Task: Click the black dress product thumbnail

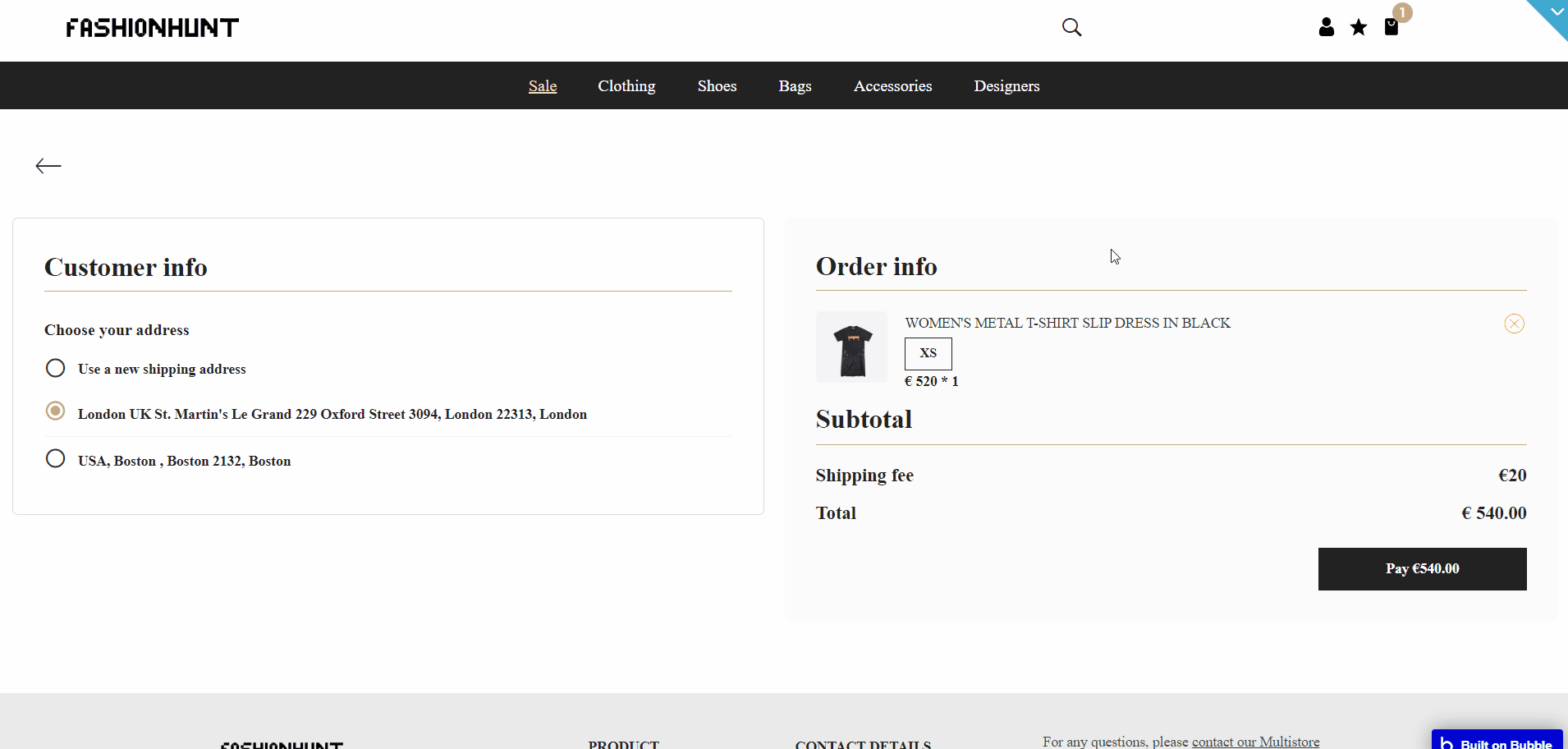Action: [851, 347]
